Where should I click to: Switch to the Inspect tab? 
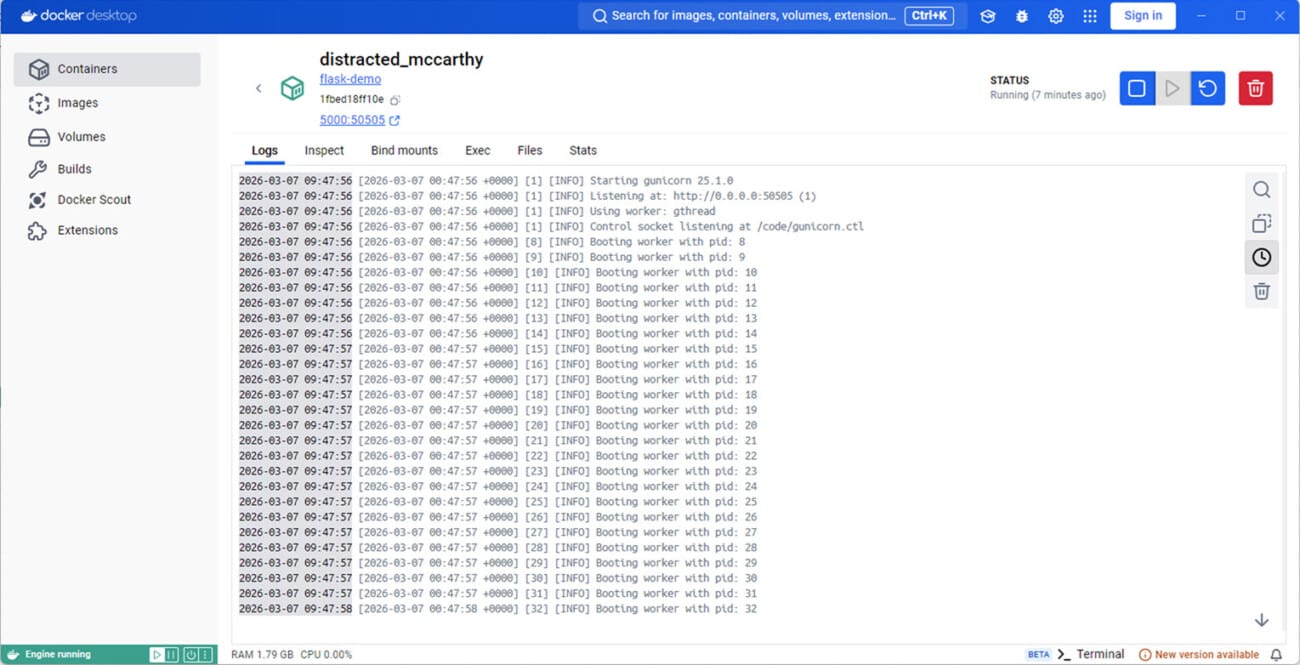pyautogui.click(x=323, y=151)
